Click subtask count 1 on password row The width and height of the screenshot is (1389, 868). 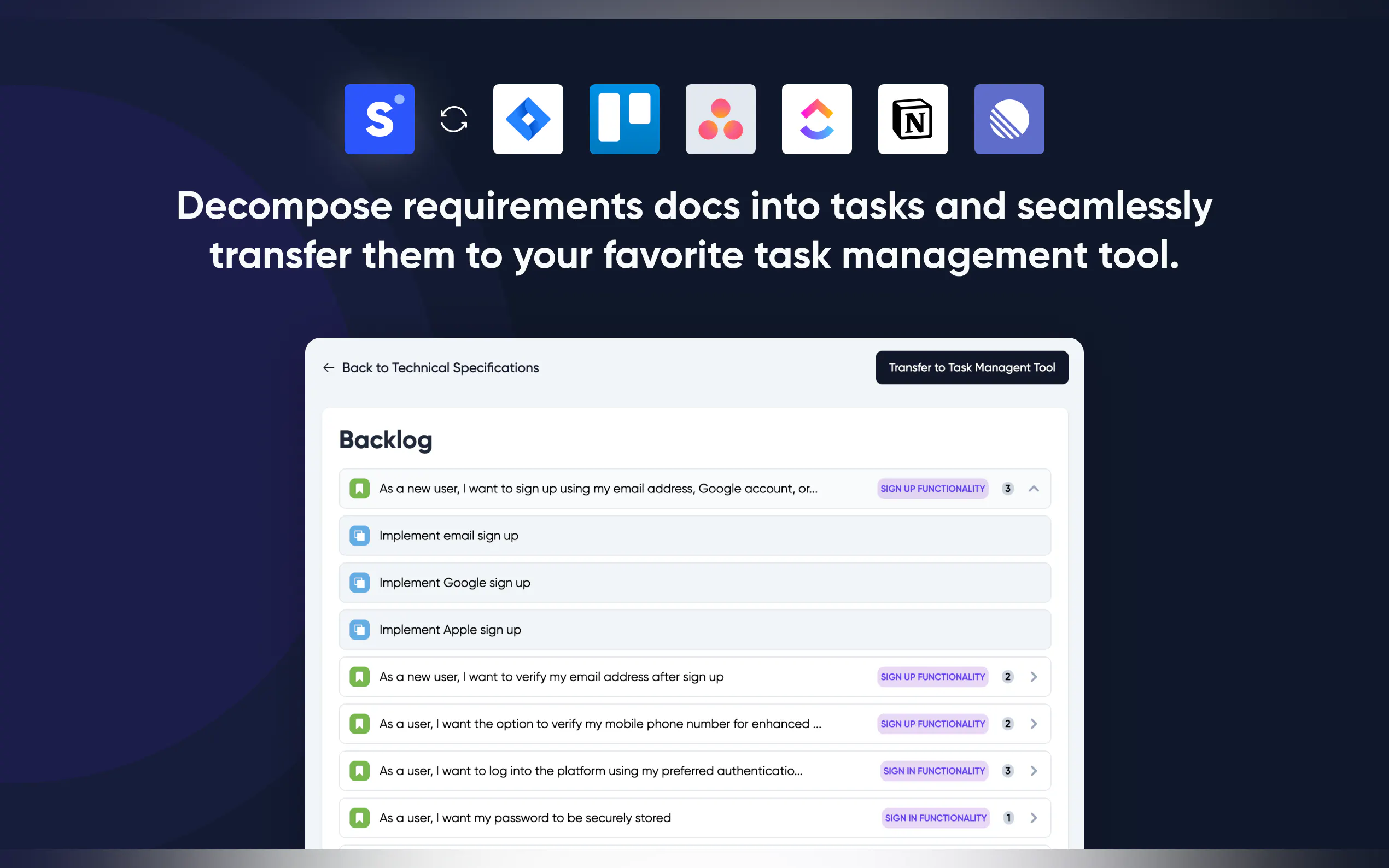pos(1008,818)
